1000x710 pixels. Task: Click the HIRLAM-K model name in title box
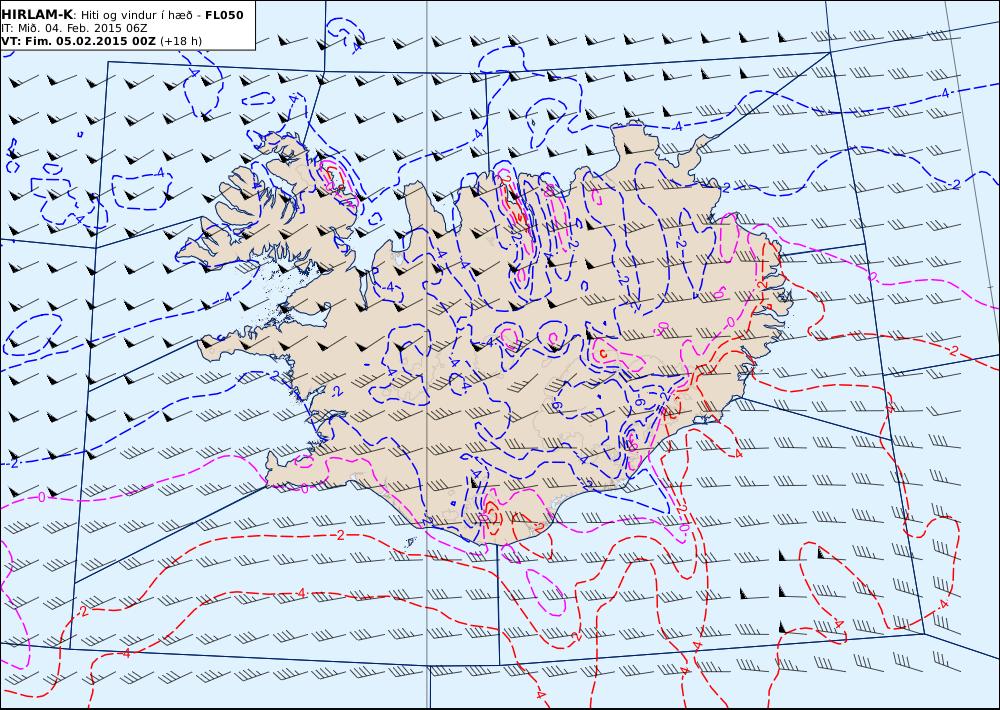coord(38,15)
